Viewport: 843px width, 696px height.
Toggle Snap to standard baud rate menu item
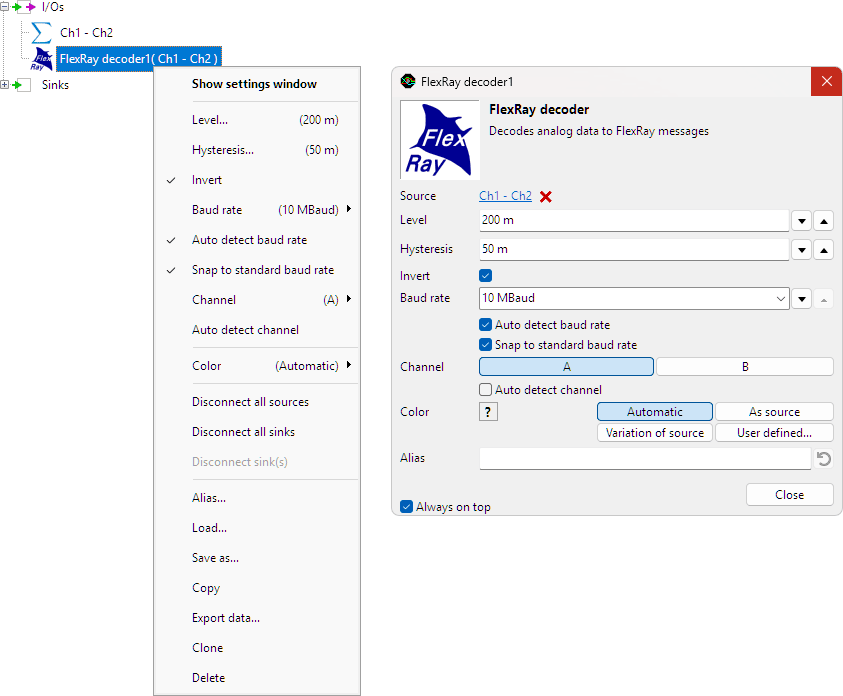pyautogui.click(x=257, y=270)
